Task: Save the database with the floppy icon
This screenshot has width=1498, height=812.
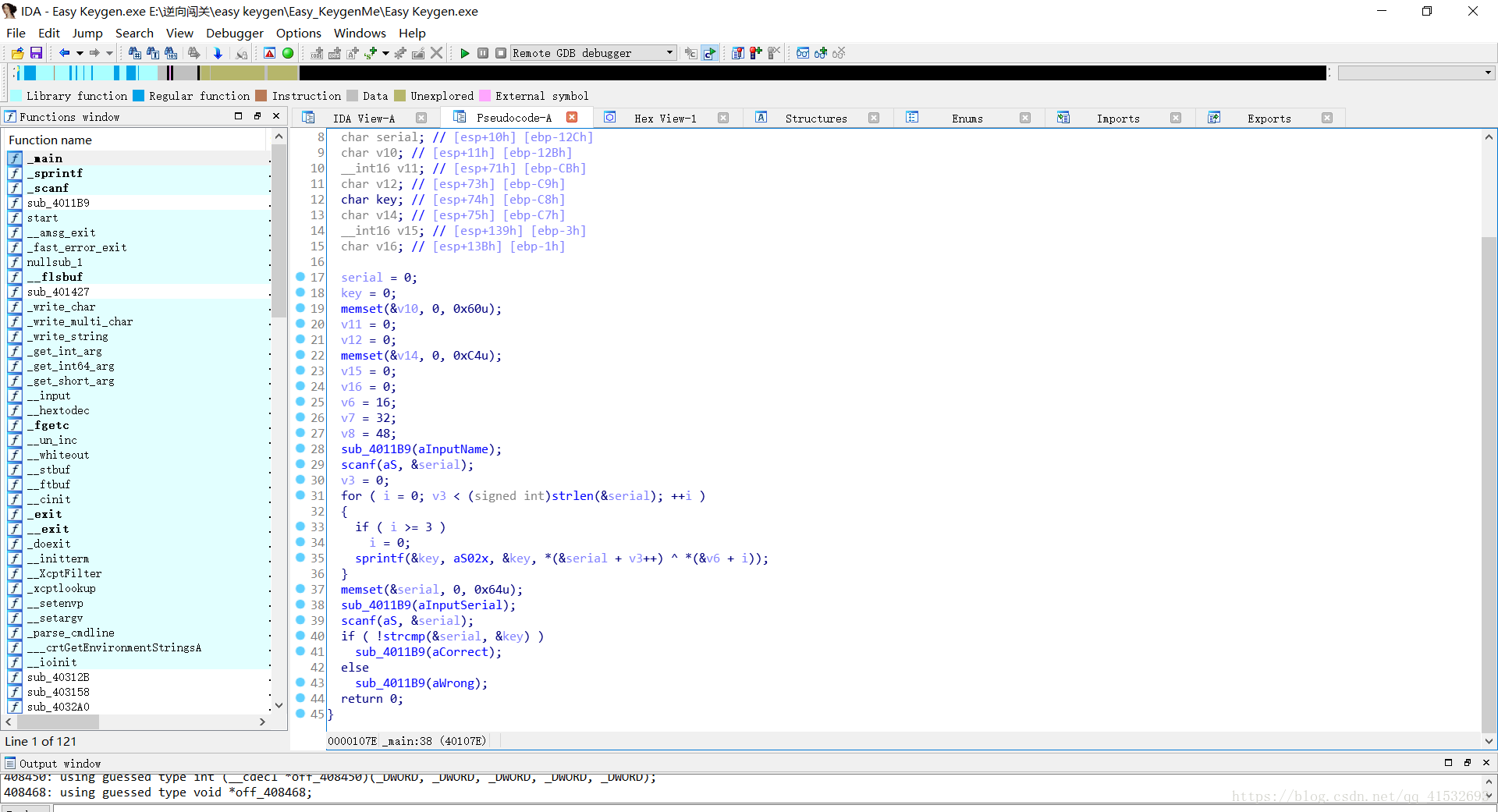Action: point(36,53)
